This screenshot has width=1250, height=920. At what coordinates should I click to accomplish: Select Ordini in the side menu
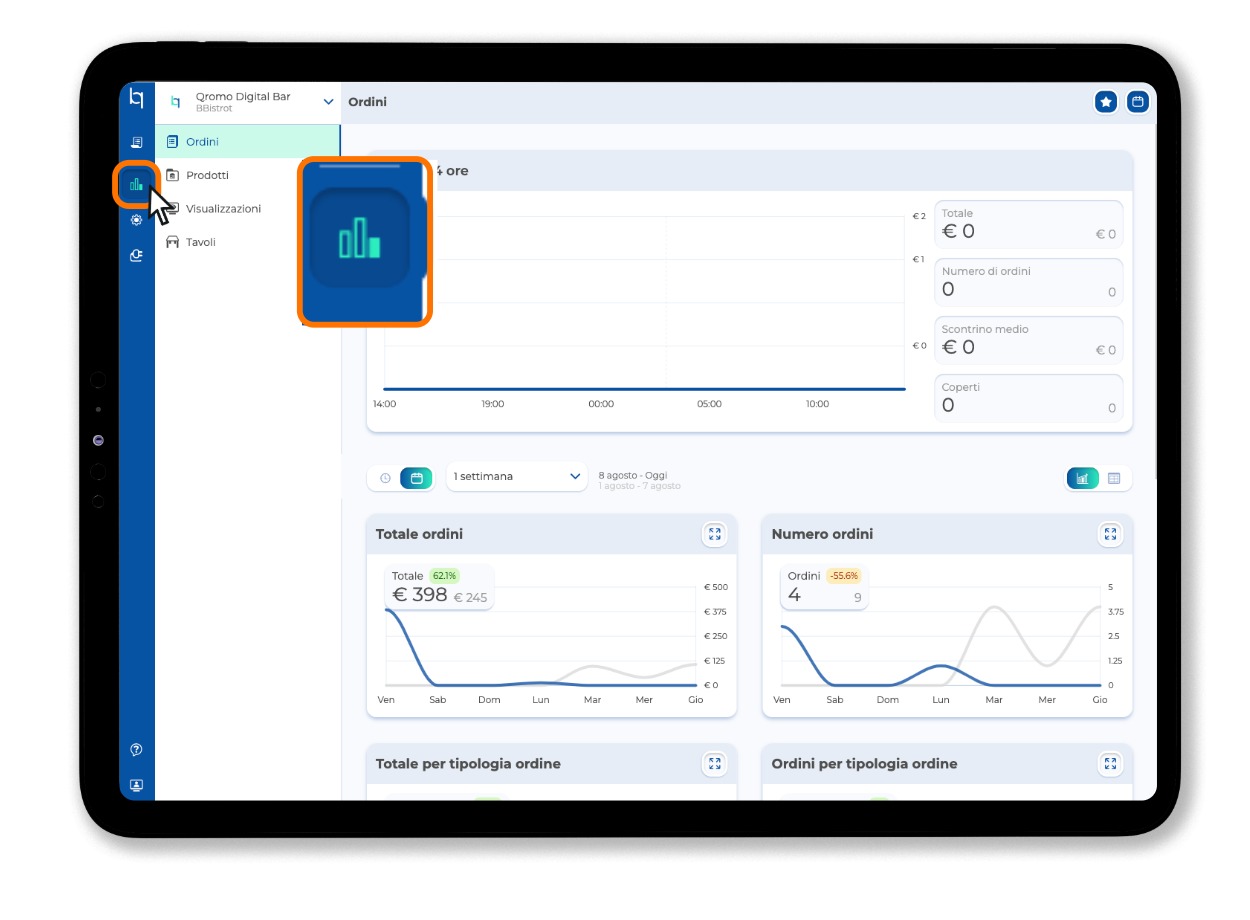[248, 142]
